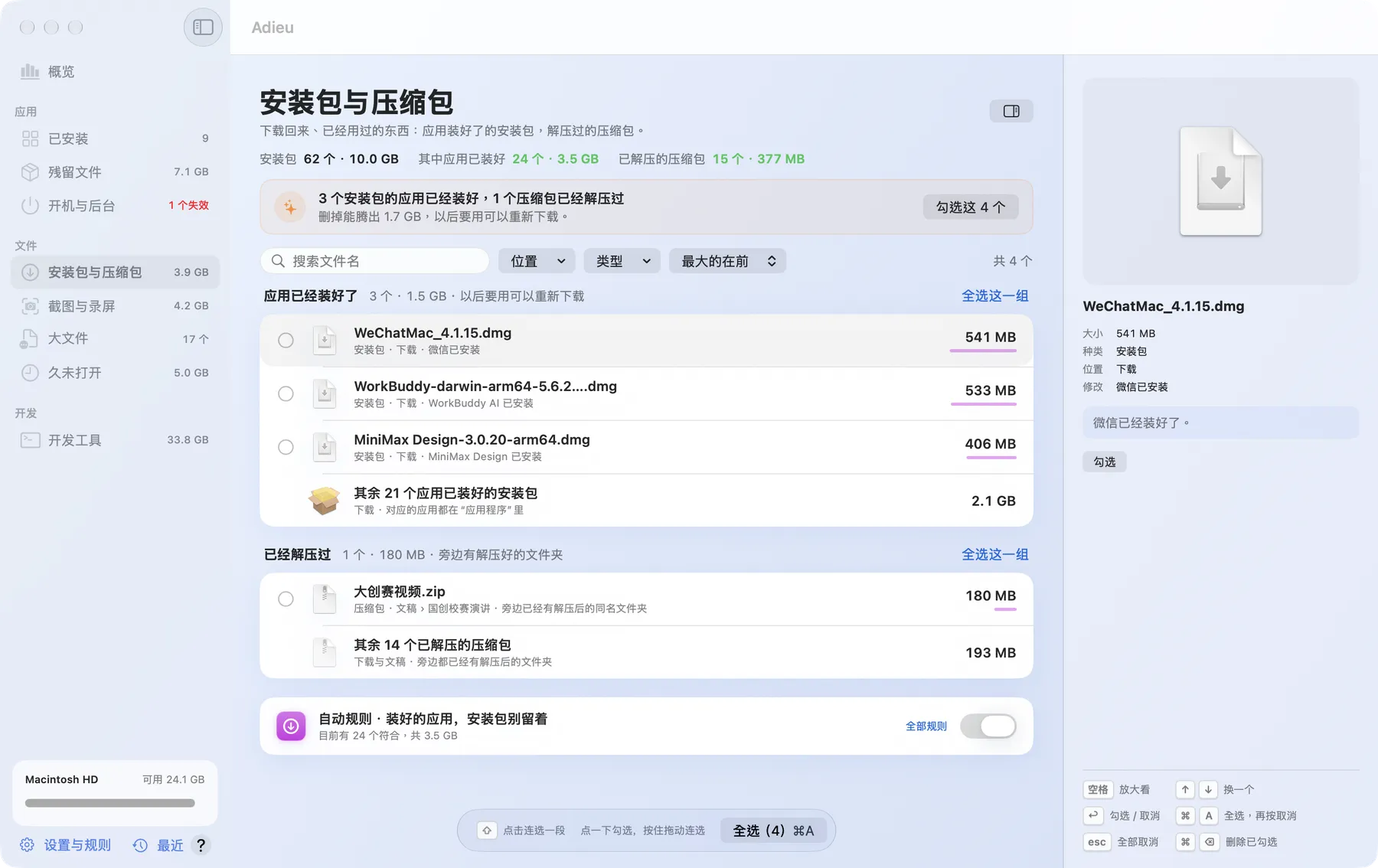Click 全选这一组 for 应用已经装好了 group
Screen dimensions: 1378x868
click(995, 296)
